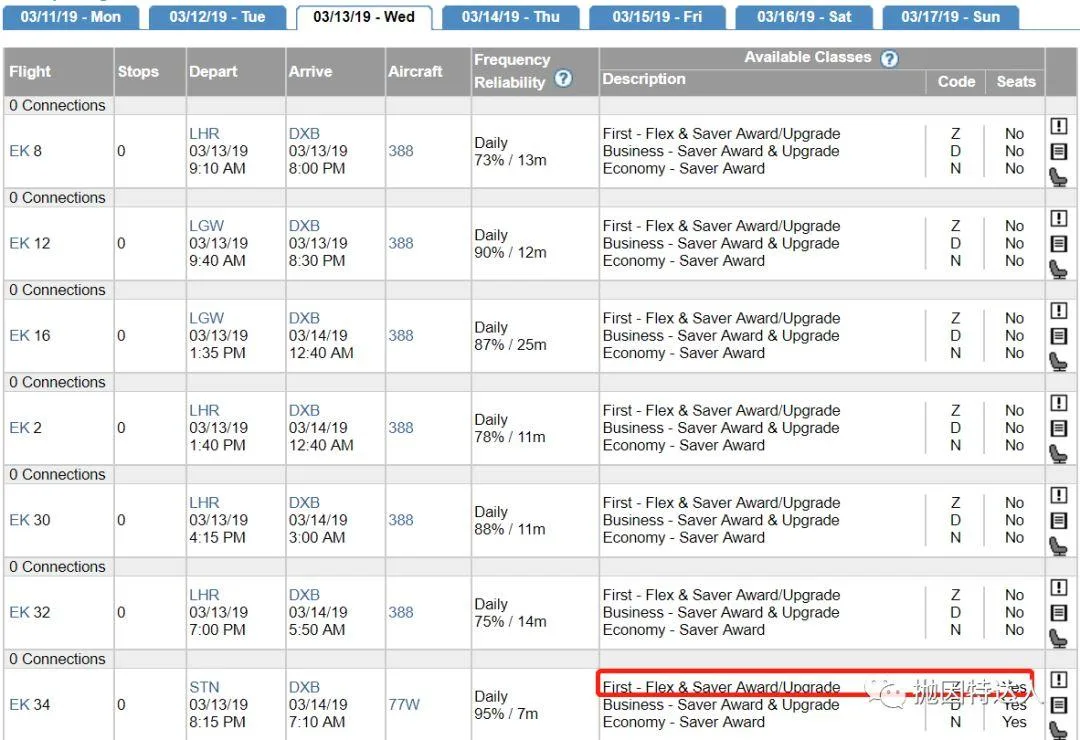1080x740 pixels.
Task: Select reliability value 73% / 13m
Action: 510,160
